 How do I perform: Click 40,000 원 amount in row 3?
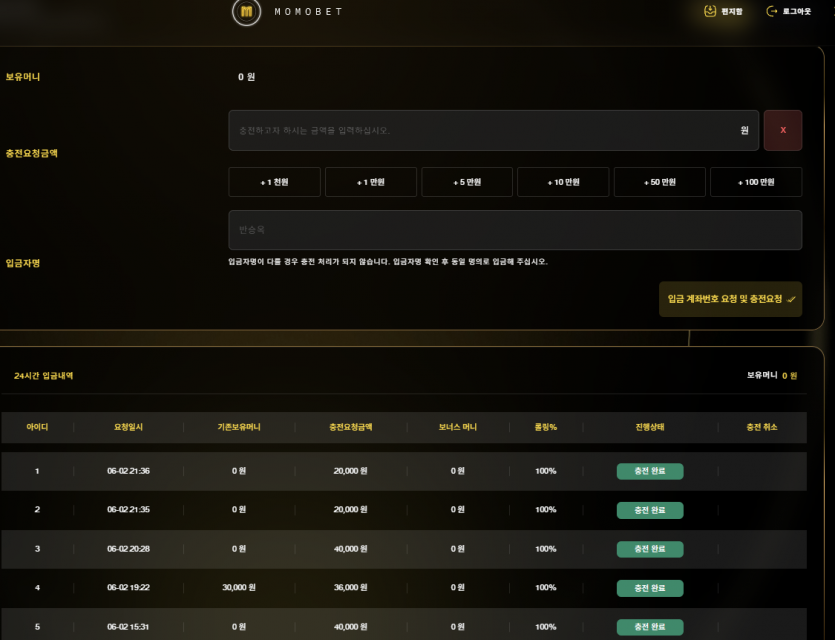[x=350, y=549]
